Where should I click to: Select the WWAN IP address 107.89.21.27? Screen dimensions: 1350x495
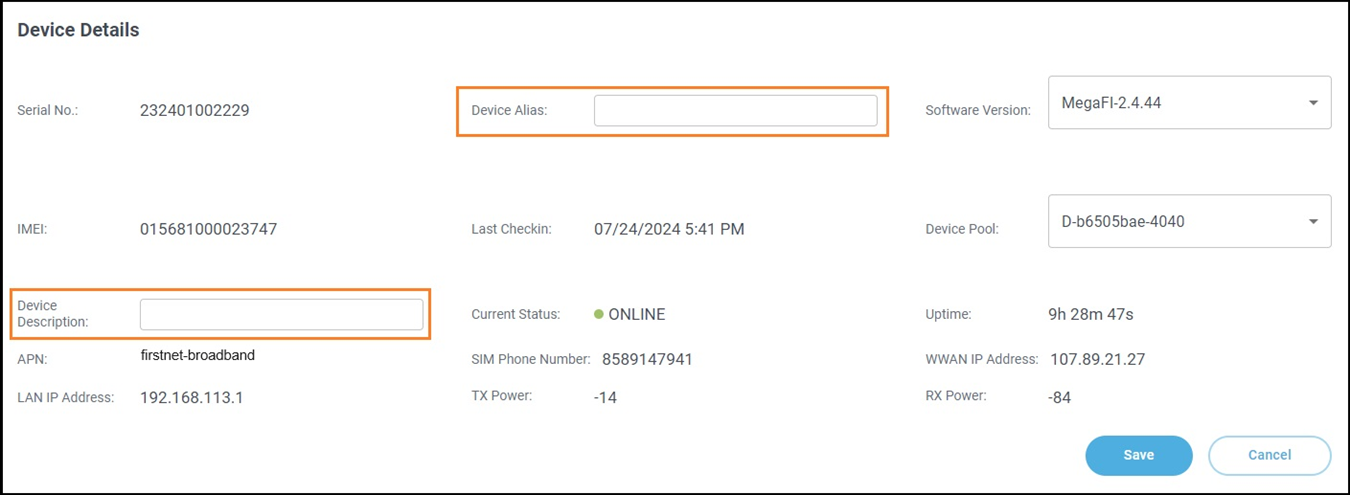pyautogui.click(x=1097, y=359)
